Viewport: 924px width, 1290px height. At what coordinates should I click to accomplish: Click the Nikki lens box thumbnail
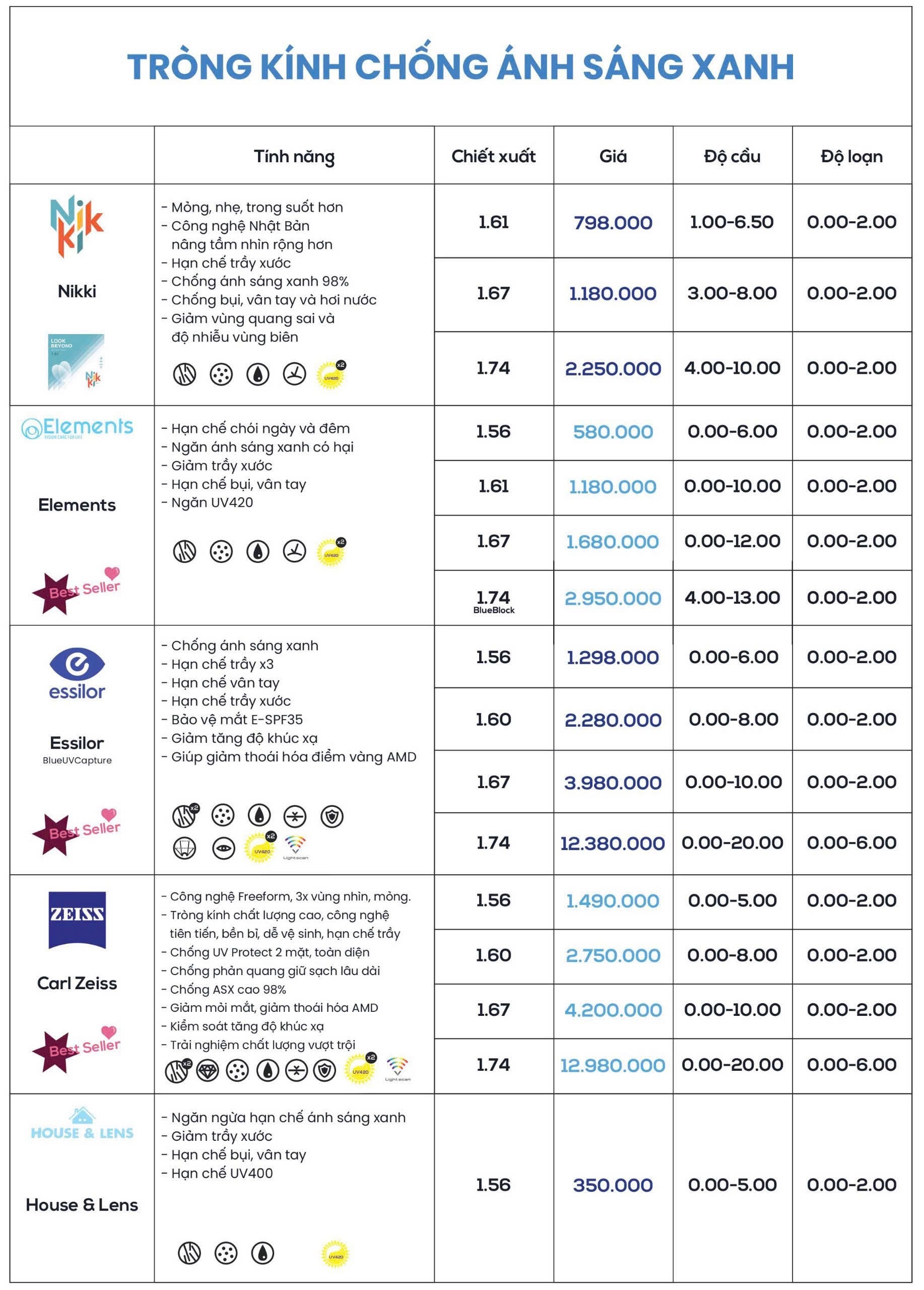click(x=76, y=362)
